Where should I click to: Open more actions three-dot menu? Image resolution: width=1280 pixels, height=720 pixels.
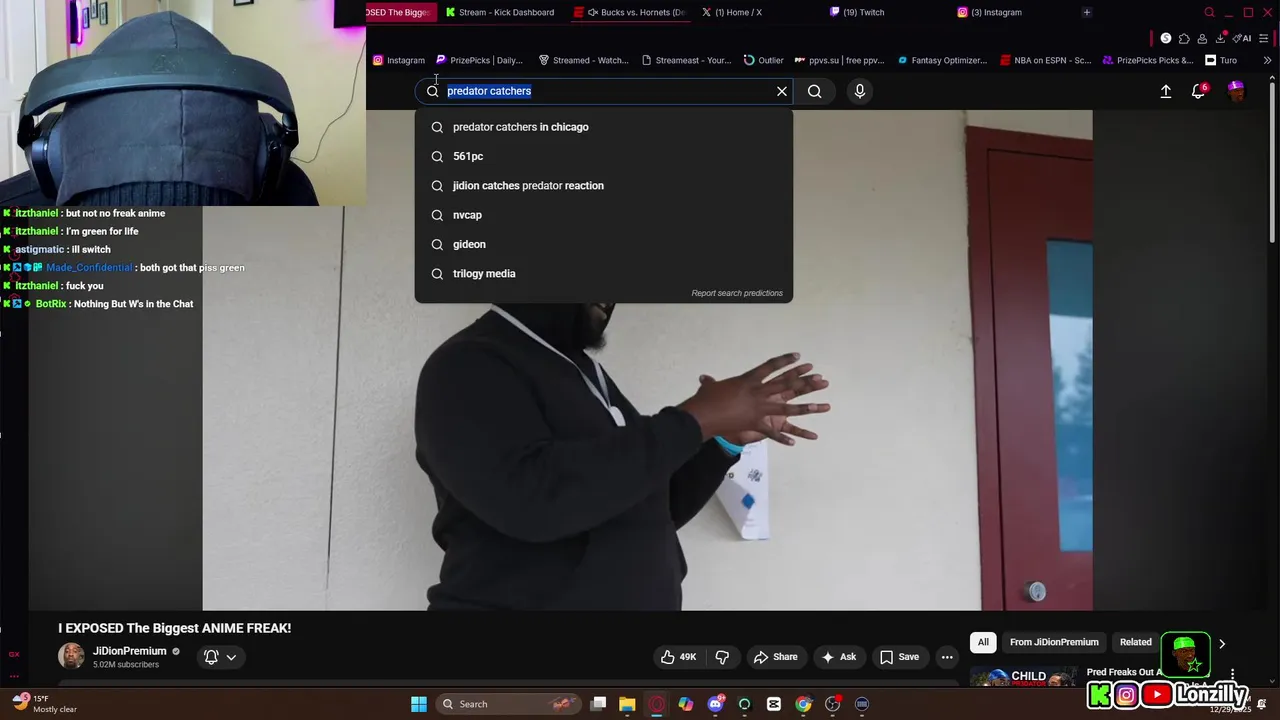(947, 657)
